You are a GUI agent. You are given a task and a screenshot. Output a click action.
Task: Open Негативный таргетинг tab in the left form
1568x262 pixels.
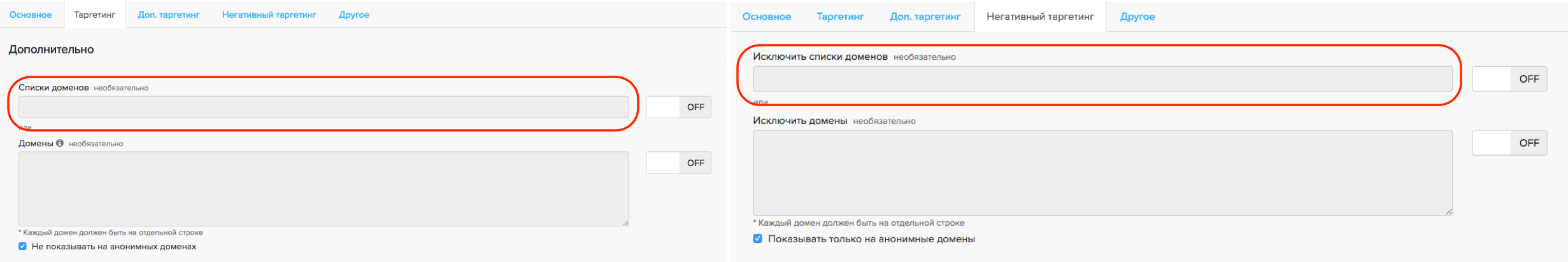[269, 15]
